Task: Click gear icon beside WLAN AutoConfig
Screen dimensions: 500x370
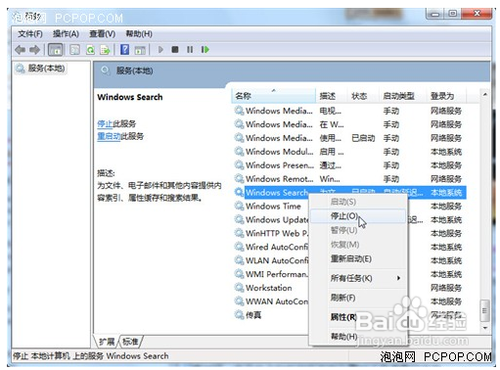Action: 239,260
